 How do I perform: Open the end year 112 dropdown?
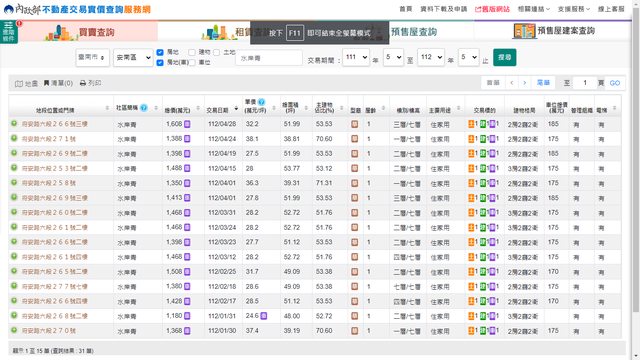point(431,57)
